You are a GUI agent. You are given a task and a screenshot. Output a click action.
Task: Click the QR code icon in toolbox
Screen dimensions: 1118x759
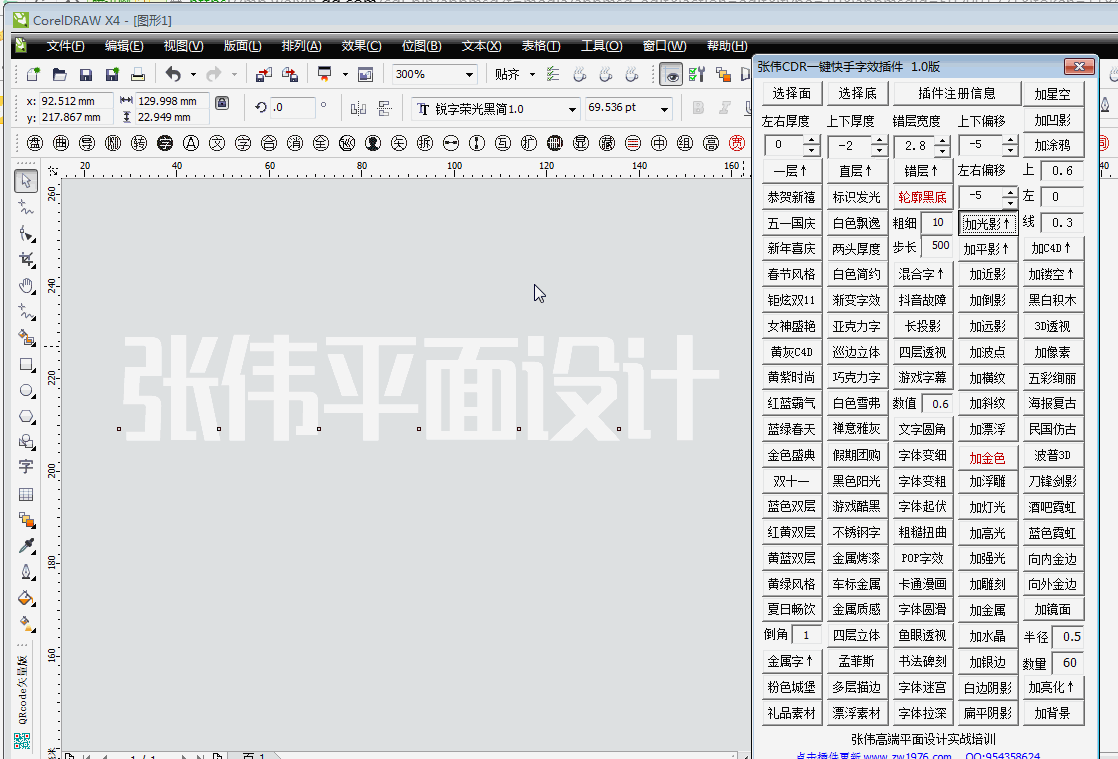pos(22,741)
